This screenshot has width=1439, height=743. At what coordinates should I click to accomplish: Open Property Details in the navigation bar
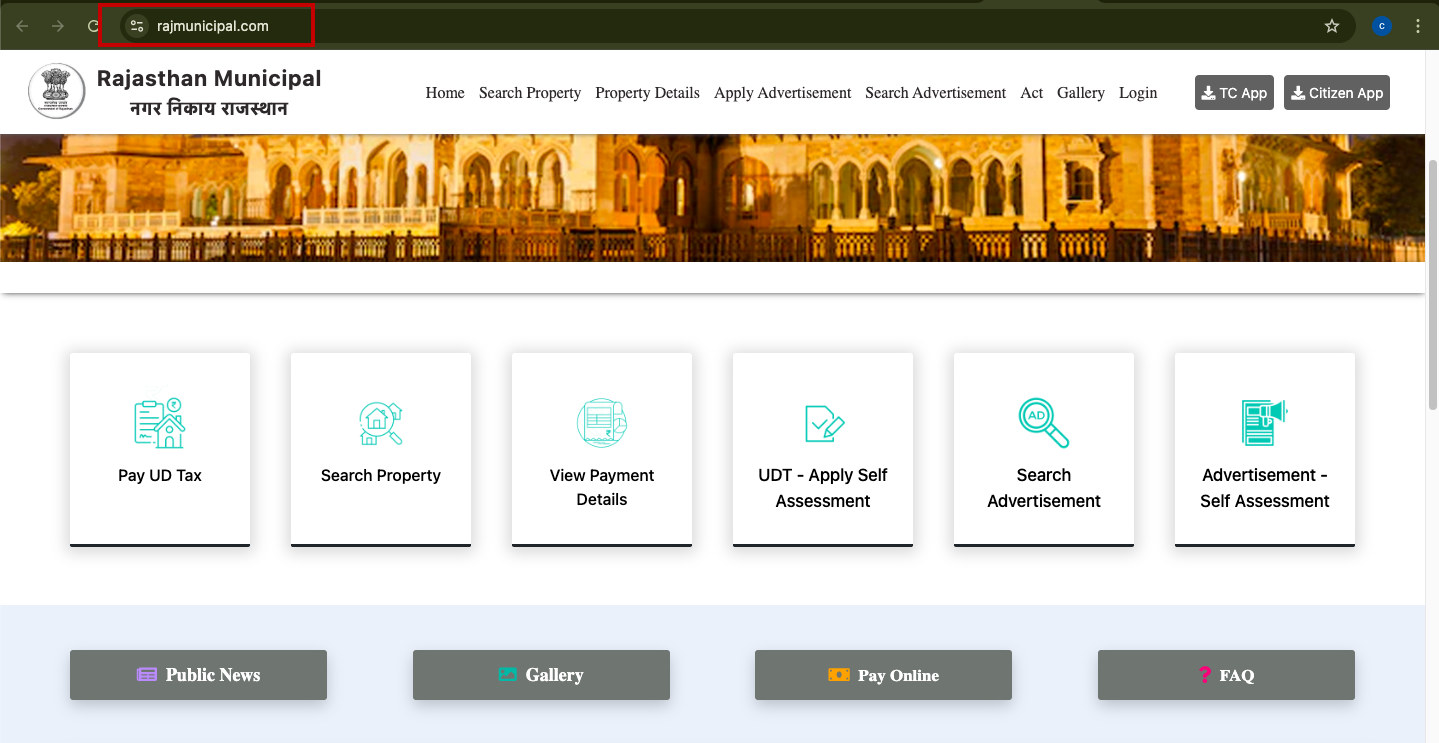point(647,93)
